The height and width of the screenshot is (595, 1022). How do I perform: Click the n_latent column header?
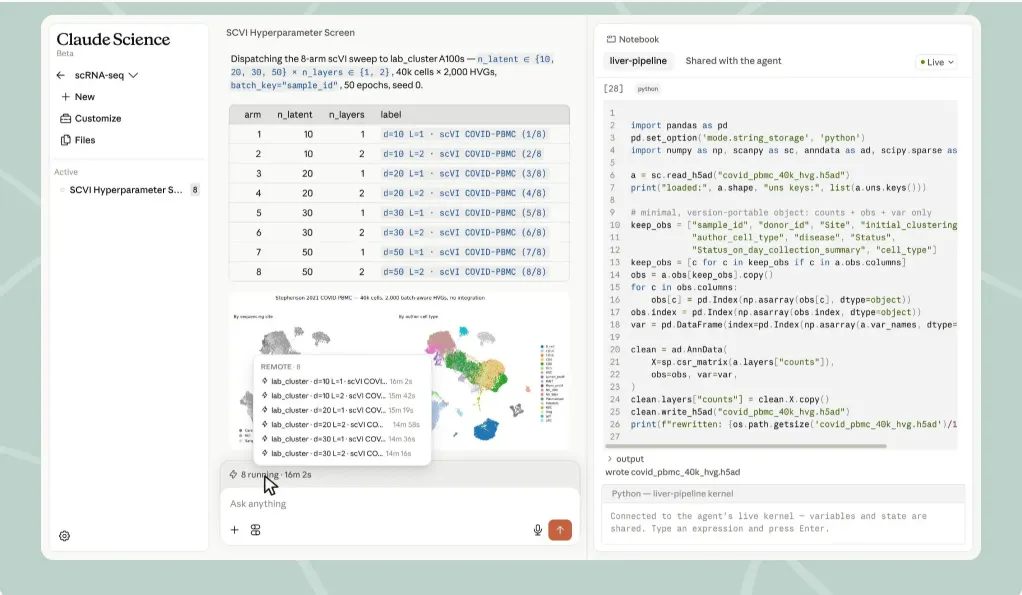[x=295, y=115]
